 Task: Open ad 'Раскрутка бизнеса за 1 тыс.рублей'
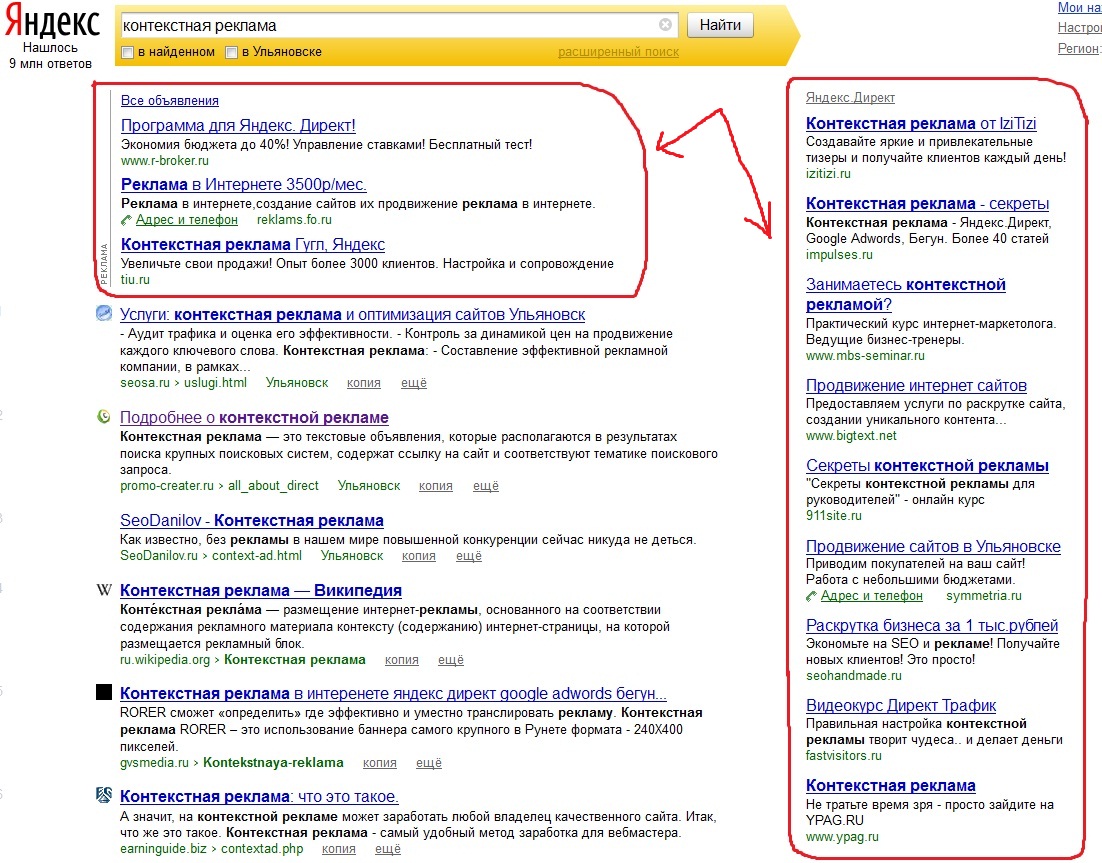coord(932,625)
